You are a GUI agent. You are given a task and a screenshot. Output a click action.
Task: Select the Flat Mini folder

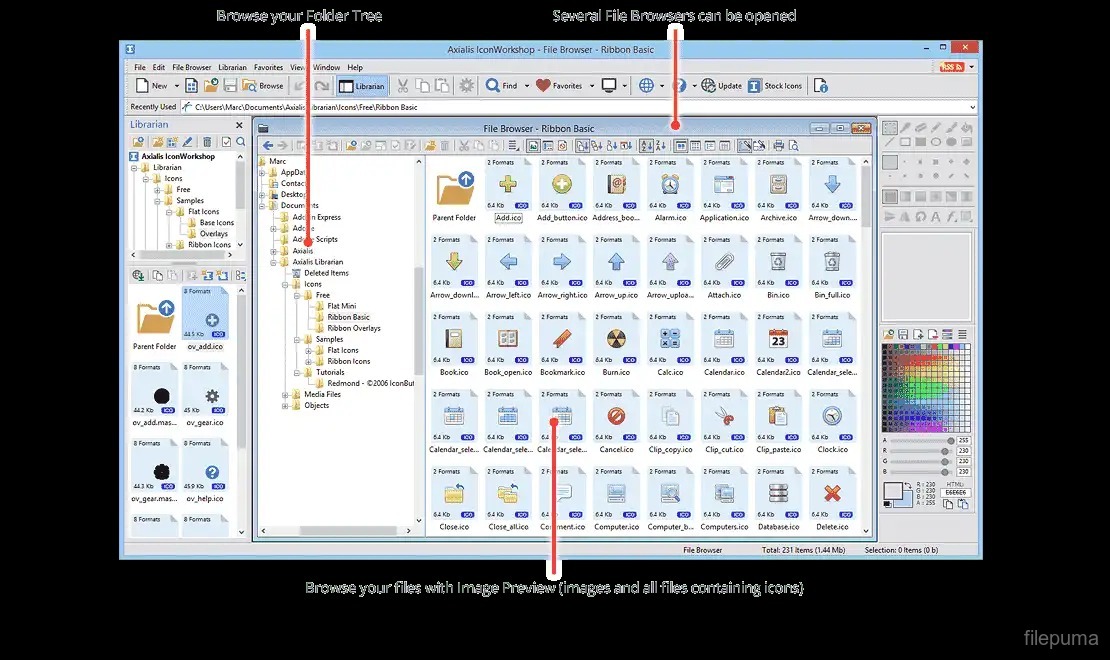tap(341, 306)
